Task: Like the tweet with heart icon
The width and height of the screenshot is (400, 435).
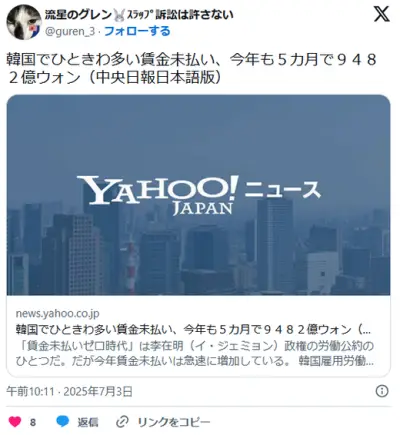Action: pos(15,422)
